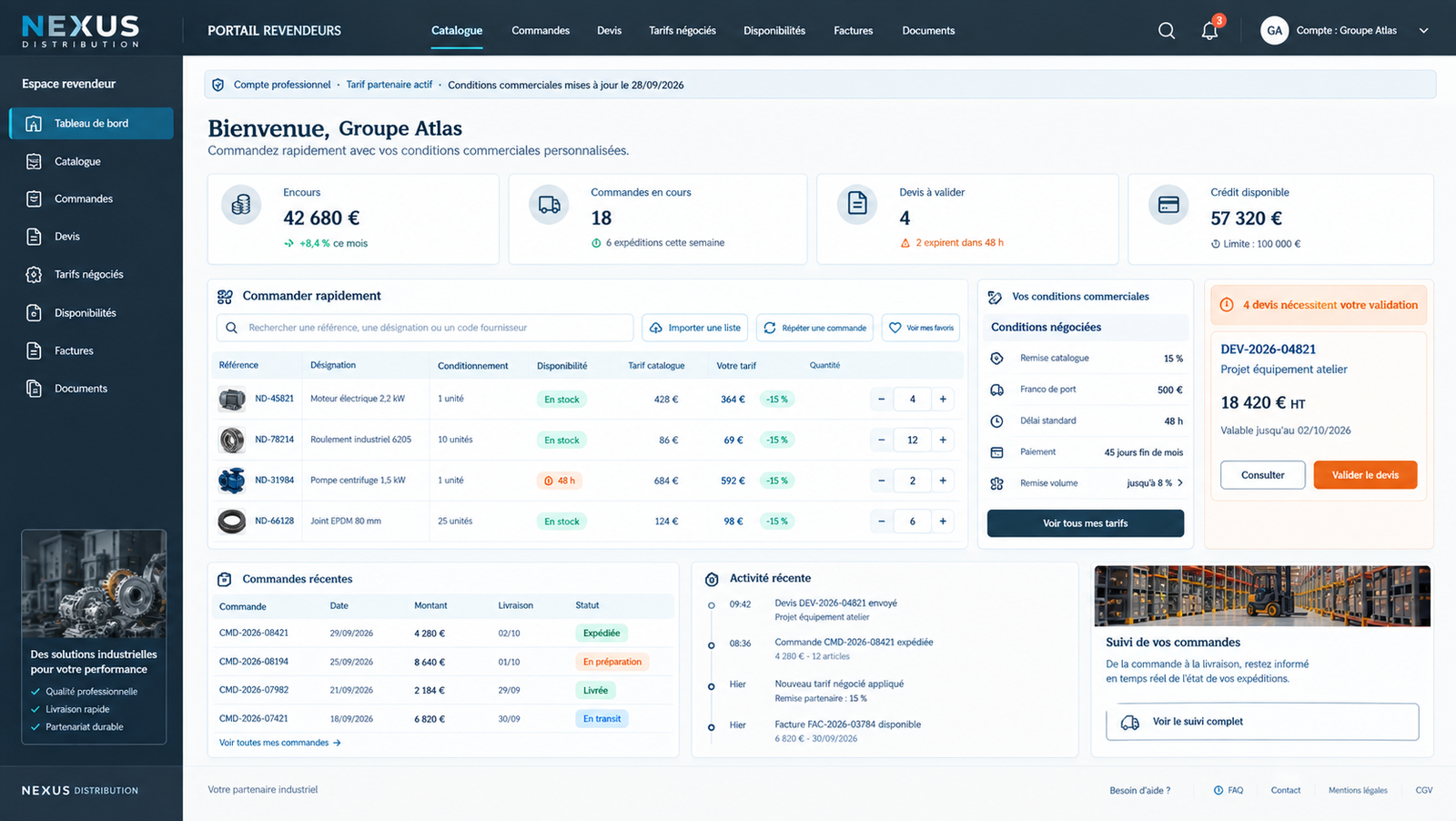1456x821 pixels.
Task: Click the sidebar Disponibilités icon
Action: coord(34,313)
